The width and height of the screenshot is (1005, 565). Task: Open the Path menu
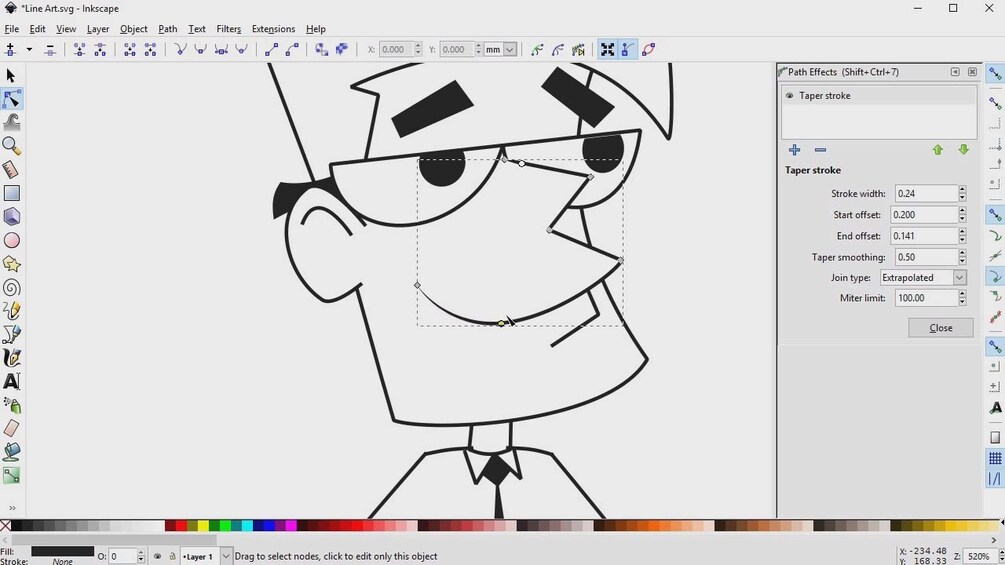tap(167, 29)
